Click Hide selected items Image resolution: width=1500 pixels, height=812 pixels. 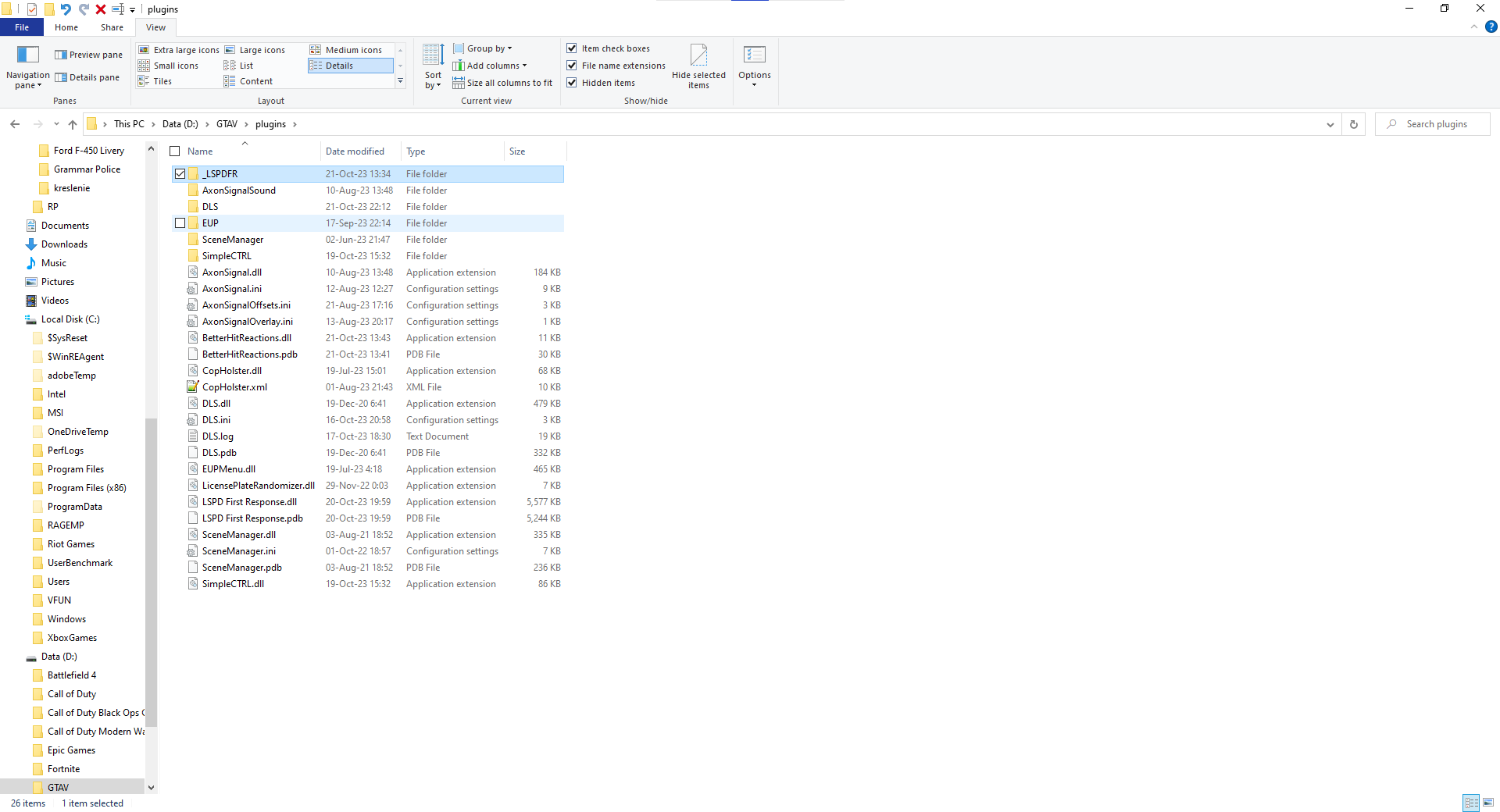[698, 67]
